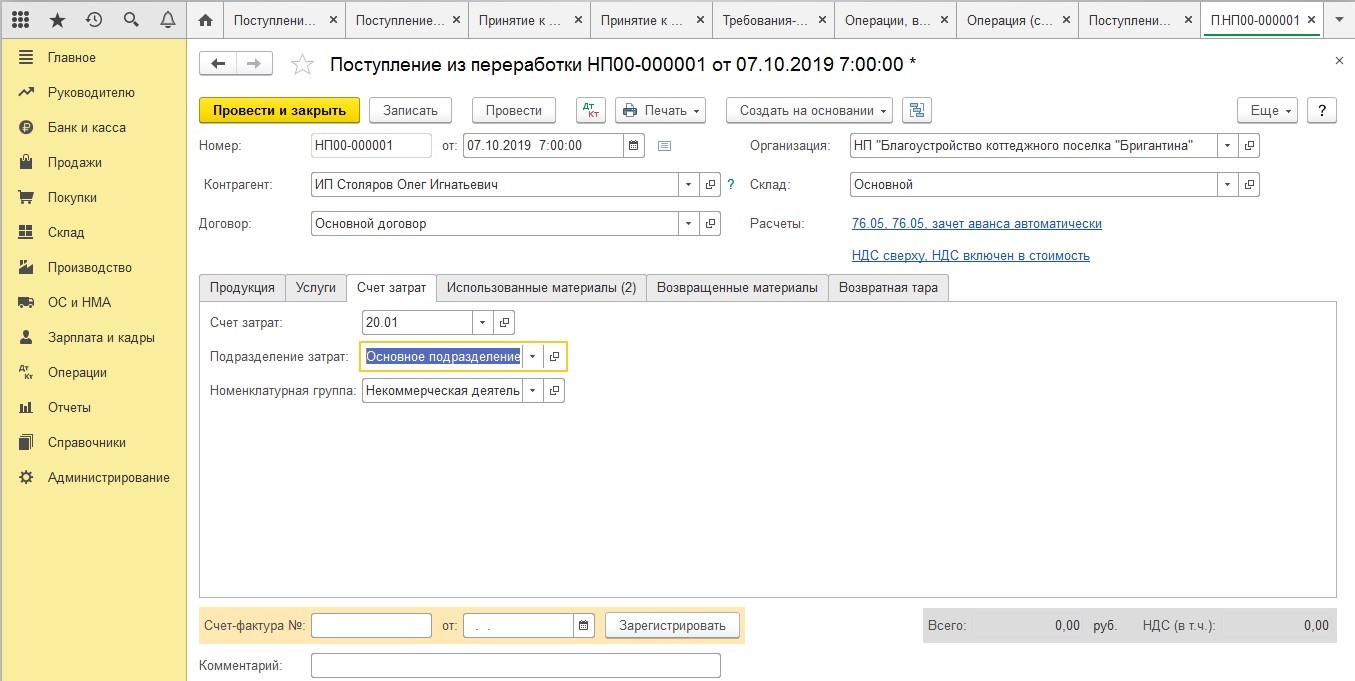Switch to Использованные материалы (2) tab
1355x681 pixels.
(541, 288)
